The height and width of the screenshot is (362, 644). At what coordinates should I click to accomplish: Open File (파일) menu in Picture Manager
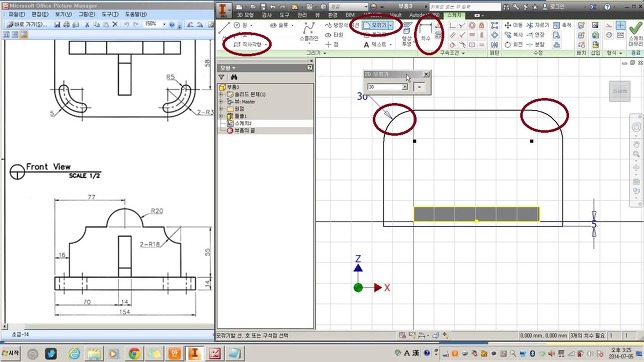pos(16,14)
